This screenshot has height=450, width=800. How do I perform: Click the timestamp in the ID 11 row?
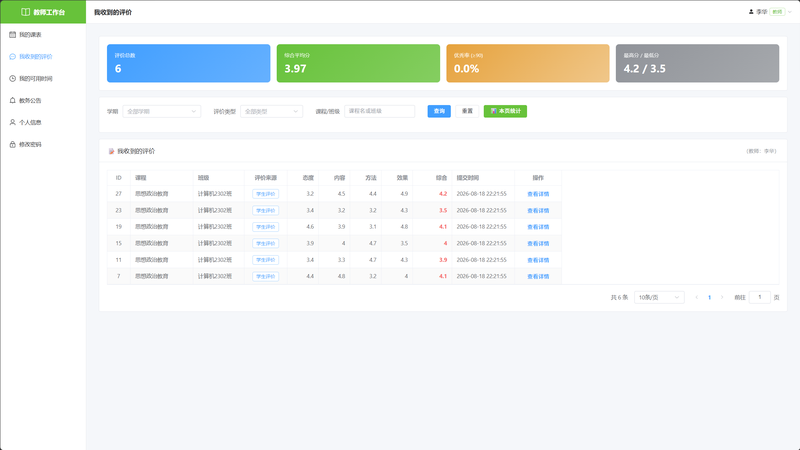pos(481,260)
